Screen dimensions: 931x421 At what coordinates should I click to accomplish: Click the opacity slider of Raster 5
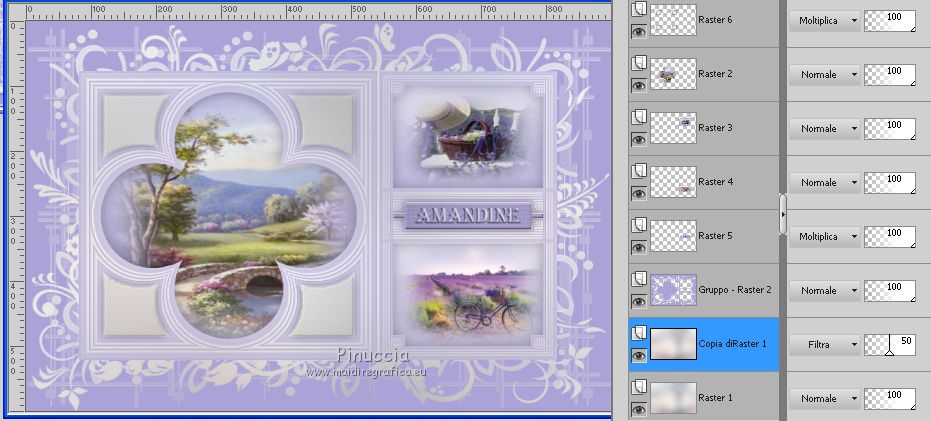(889, 237)
